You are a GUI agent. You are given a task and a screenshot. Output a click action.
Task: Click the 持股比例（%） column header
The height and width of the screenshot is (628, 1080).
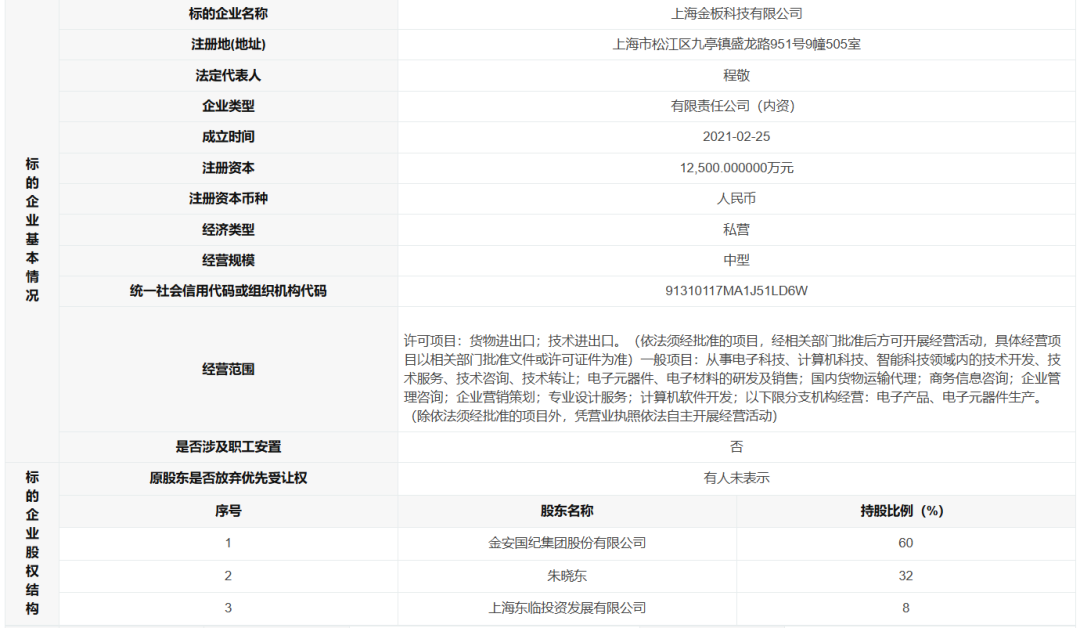click(x=905, y=511)
